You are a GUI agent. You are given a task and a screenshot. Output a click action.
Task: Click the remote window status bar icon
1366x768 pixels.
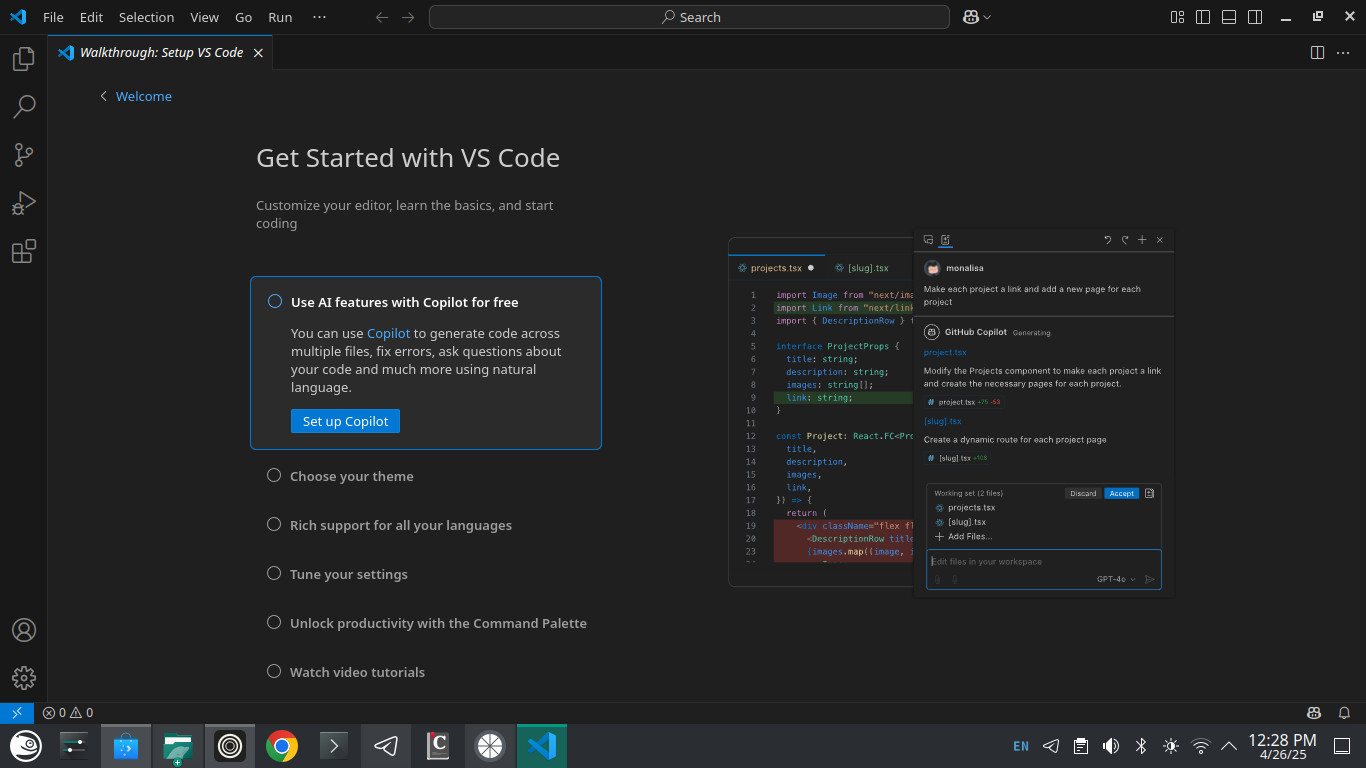coord(17,713)
